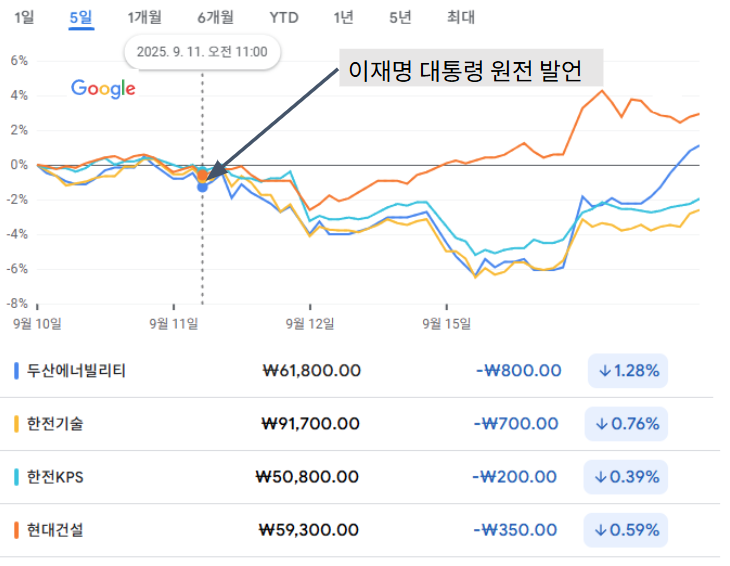Screen dimensions: 730x566
Task: Click the ↓1.28% change badge
Action: 627,370
